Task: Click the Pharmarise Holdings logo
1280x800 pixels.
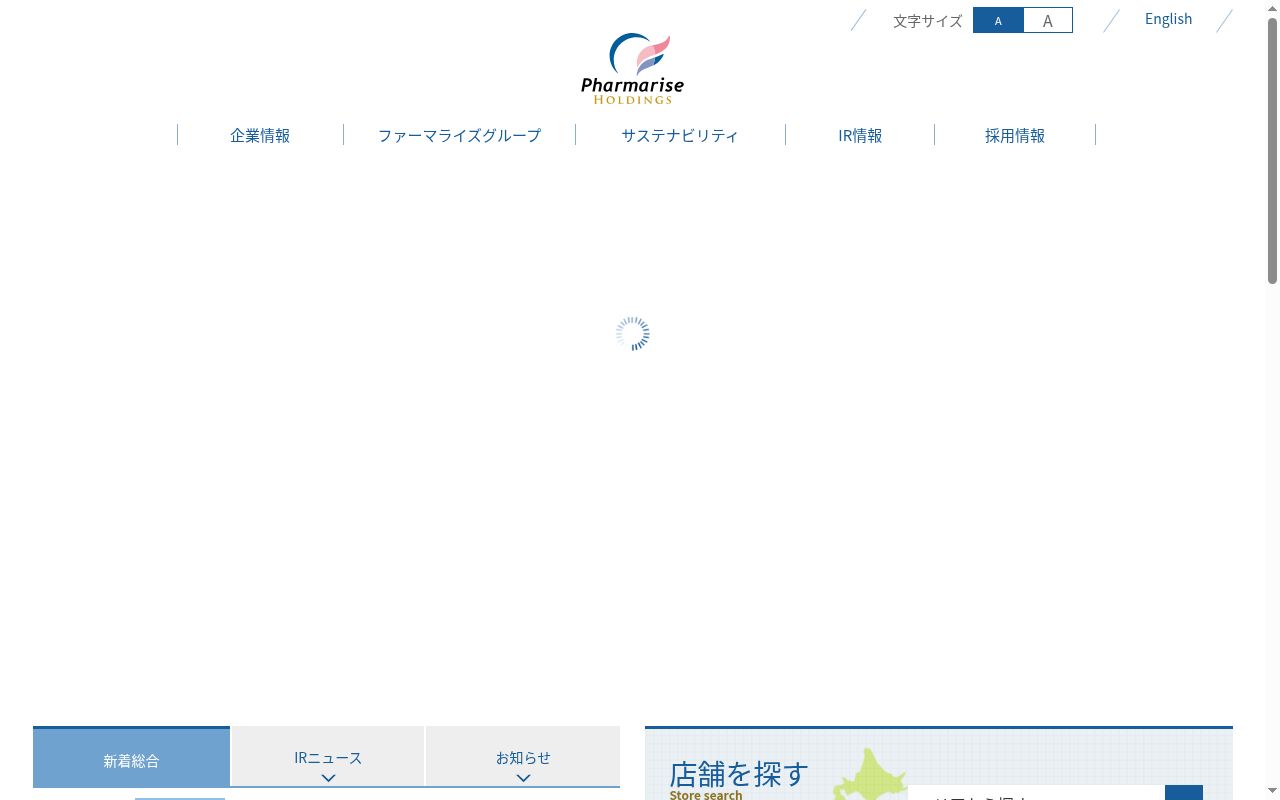Action: pyautogui.click(x=632, y=69)
